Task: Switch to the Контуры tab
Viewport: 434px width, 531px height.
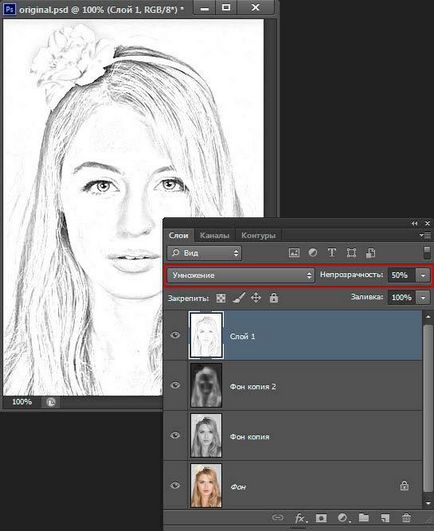Action: (258, 235)
